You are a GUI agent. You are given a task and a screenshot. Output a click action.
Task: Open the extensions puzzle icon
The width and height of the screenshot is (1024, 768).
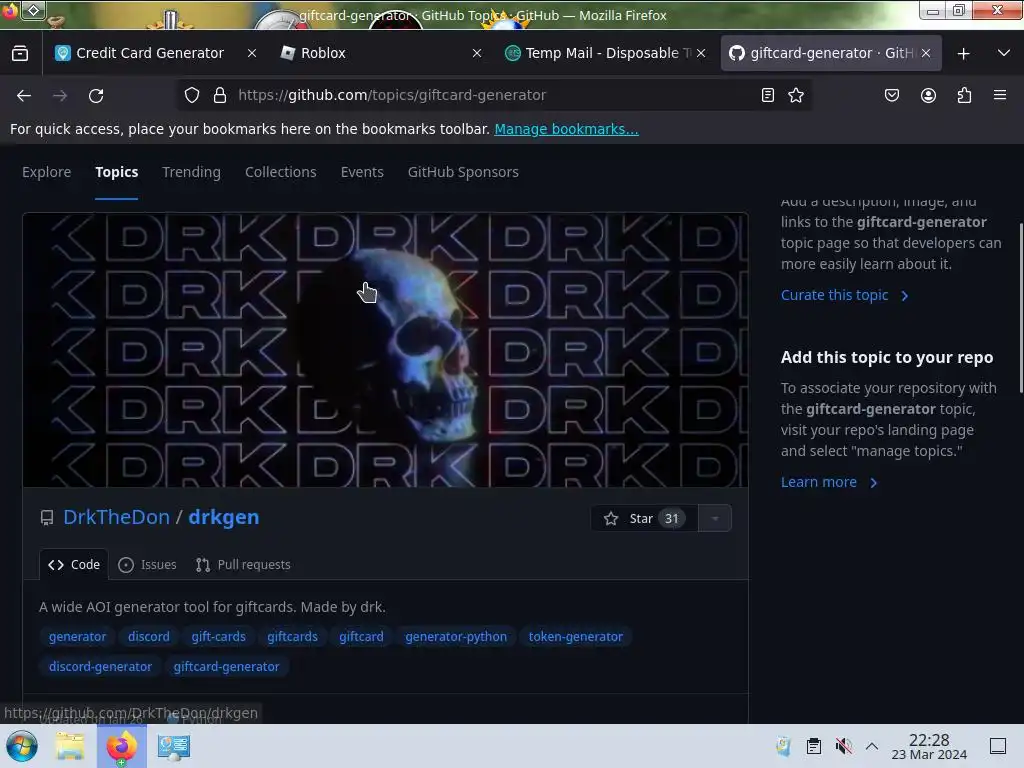(964, 95)
